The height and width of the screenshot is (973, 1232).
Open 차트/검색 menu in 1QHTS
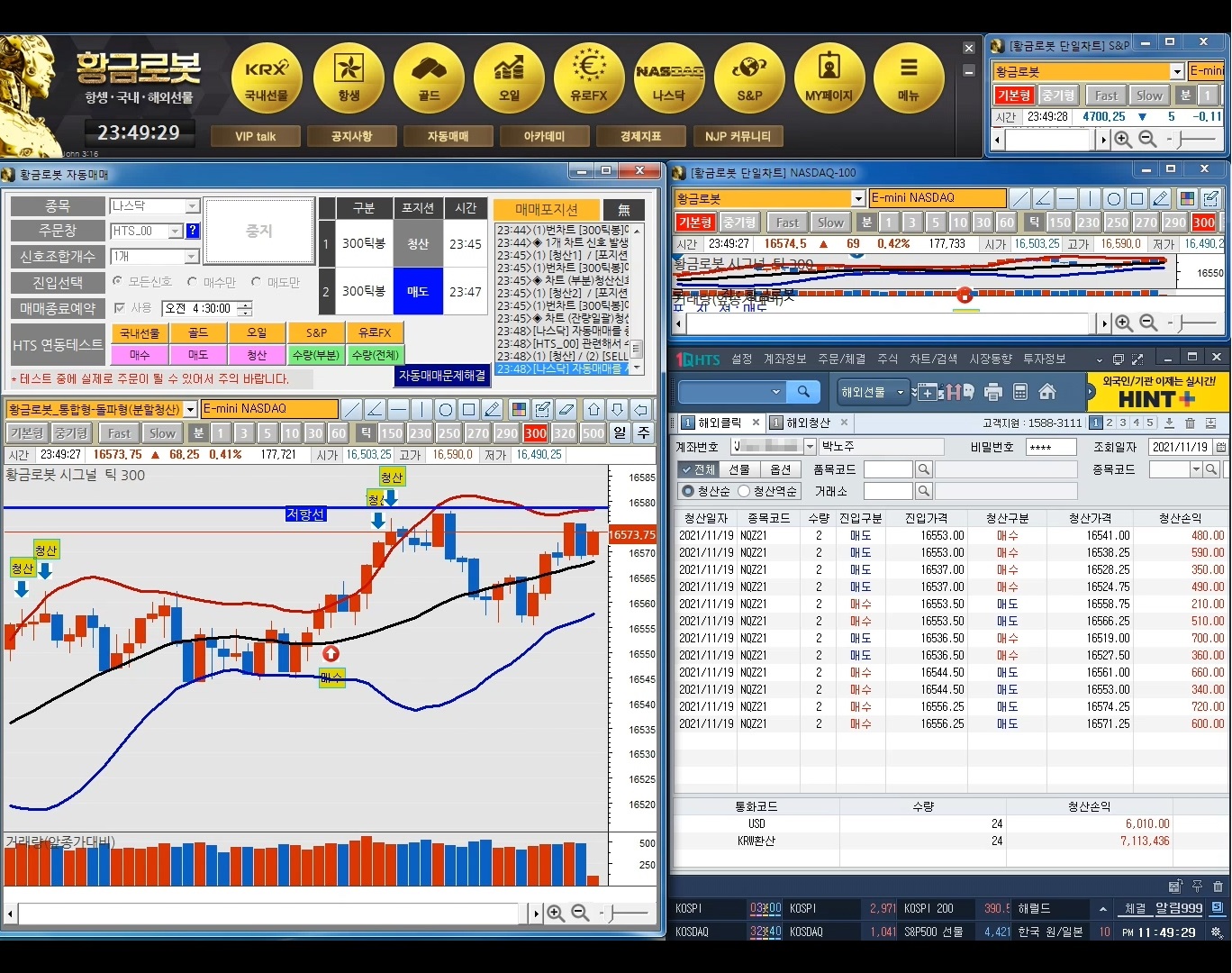pyautogui.click(x=933, y=359)
